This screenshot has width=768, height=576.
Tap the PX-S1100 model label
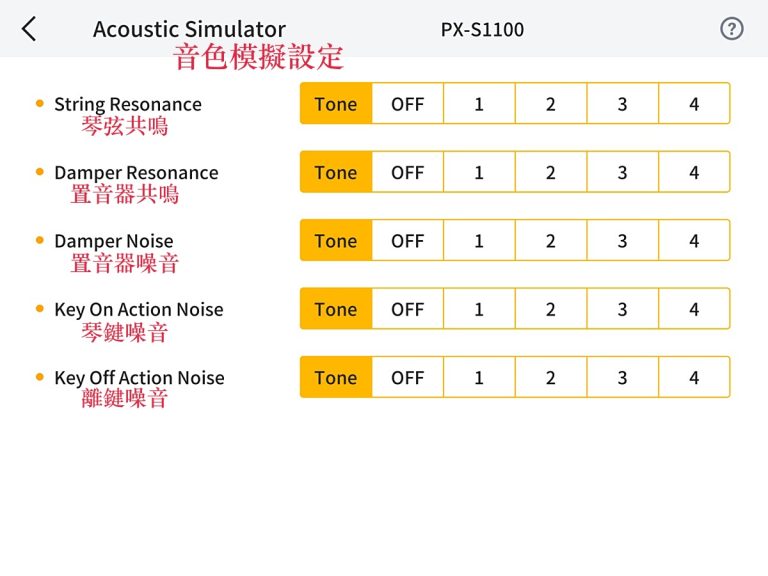(482, 29)
